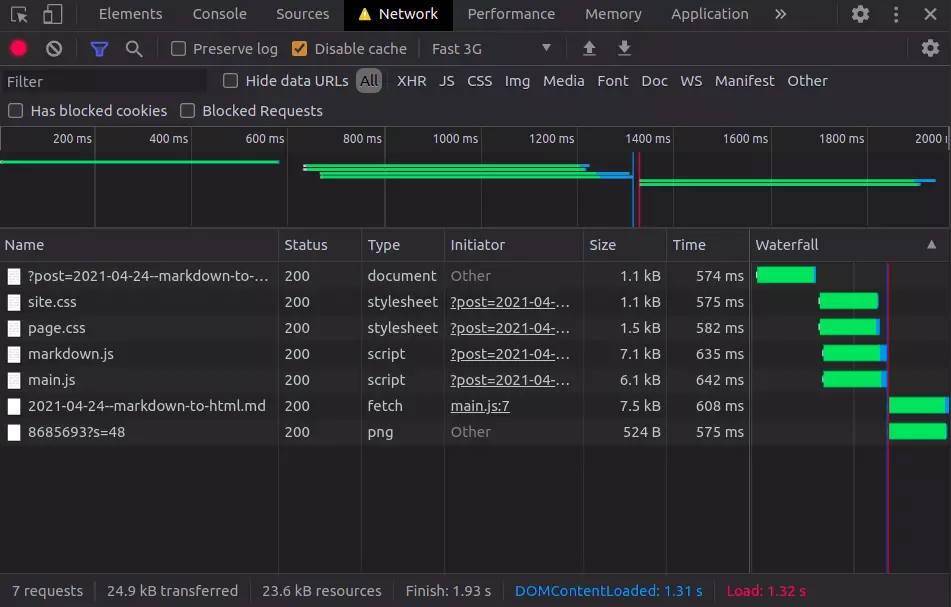Viewport: 951px width, 607px height.
Task: Filter requests by XHR type
Action: (x=411, y=81)
